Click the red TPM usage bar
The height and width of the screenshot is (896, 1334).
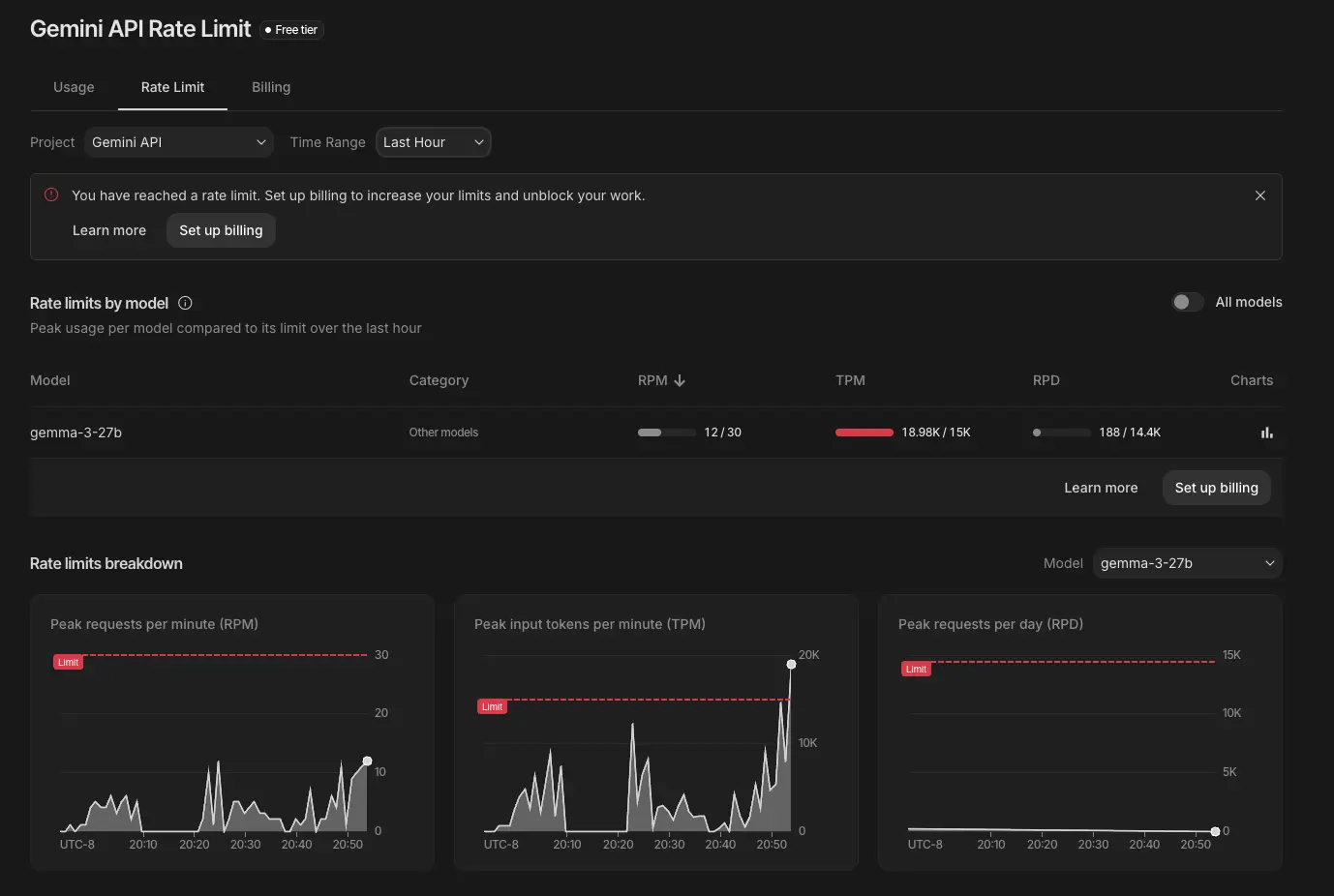coord(864,433)
